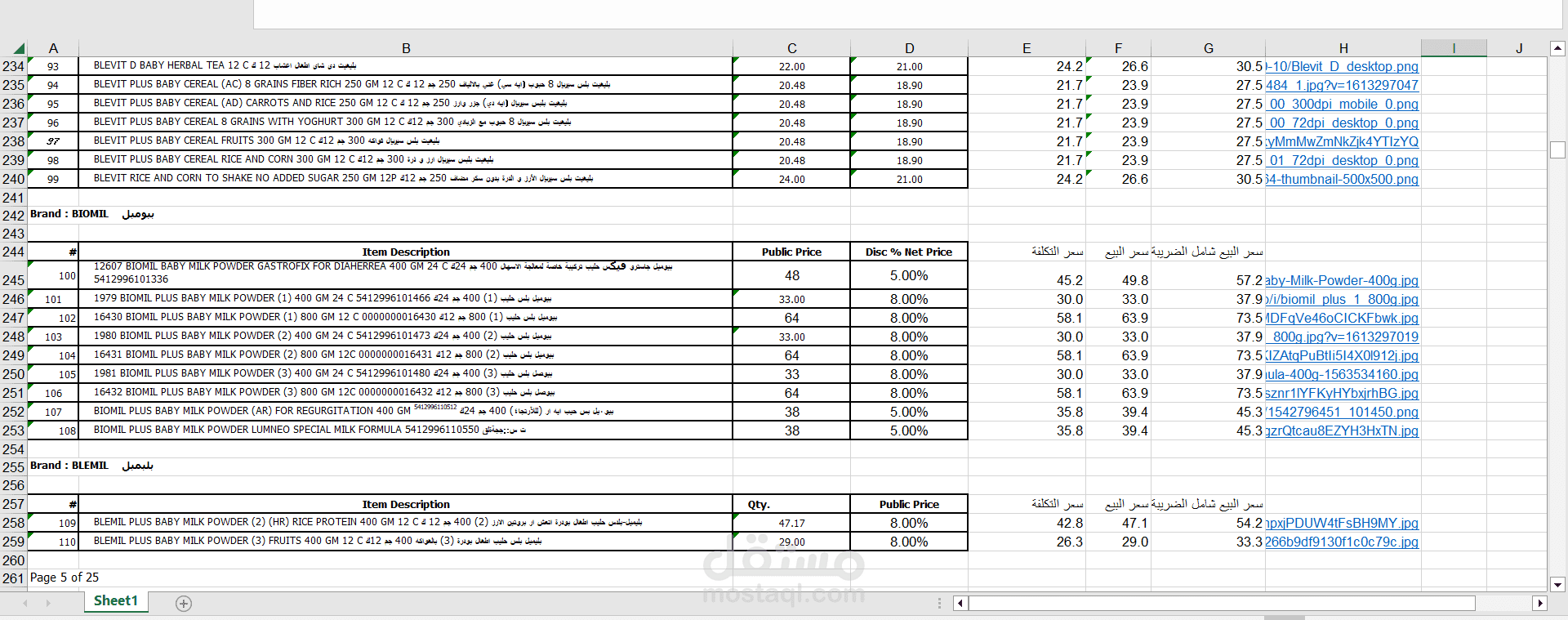The height and width of the screenshot is (620, 1568).
Task: Open the biomil_plus_1_800g.jpg link
Action: click(x=1343, y=299)
